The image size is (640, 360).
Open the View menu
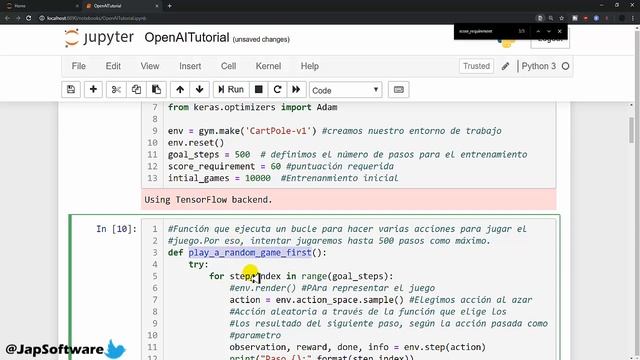point(150,66)
